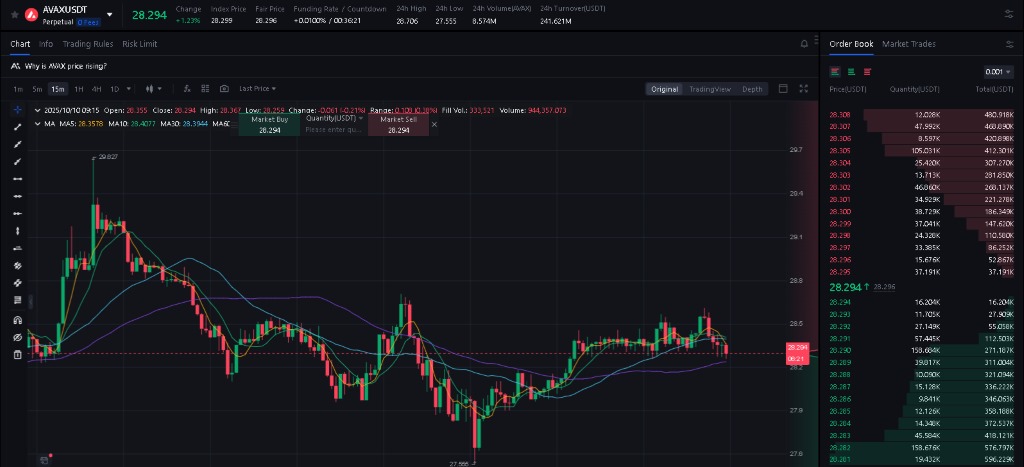This screenshot has width=1024, height=467.
Task: Switch the chart to TradingView mode
Action: (709, 89)
